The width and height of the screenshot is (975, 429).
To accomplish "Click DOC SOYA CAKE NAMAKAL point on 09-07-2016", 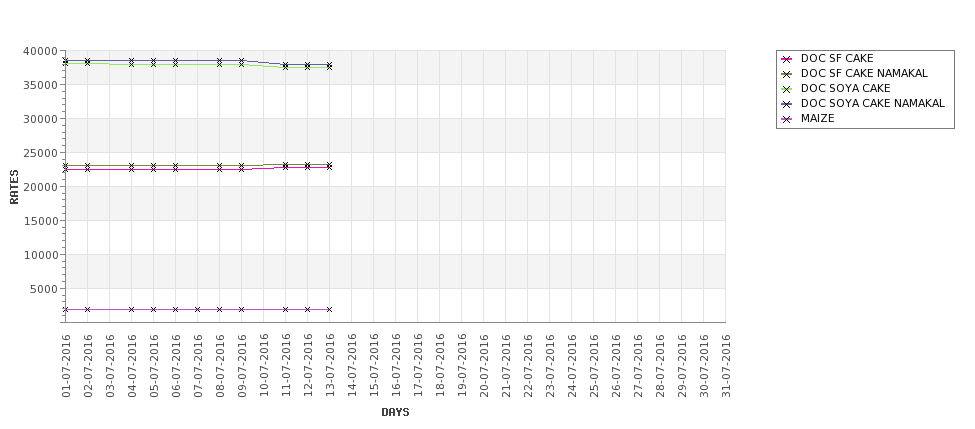I will point(241,61).
